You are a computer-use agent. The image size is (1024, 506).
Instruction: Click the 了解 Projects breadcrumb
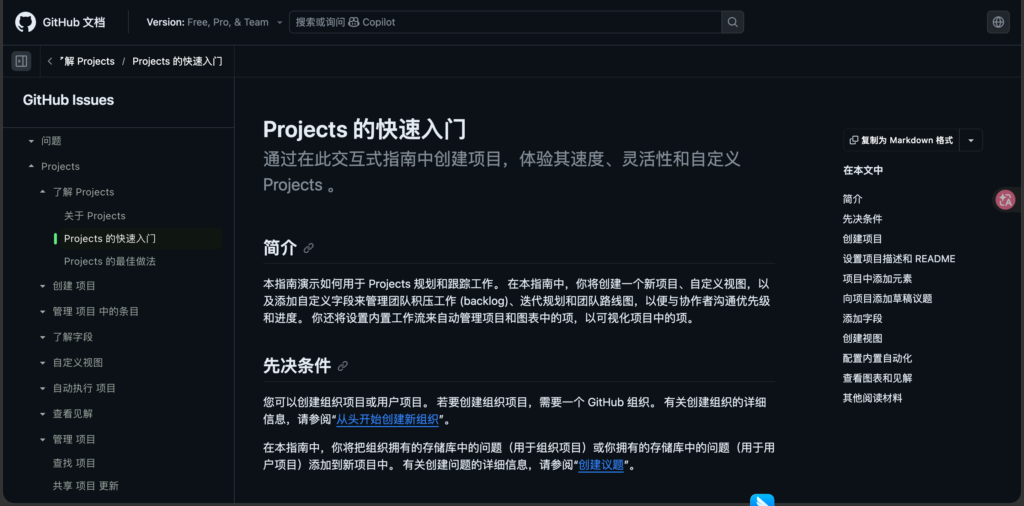(87, 61)
